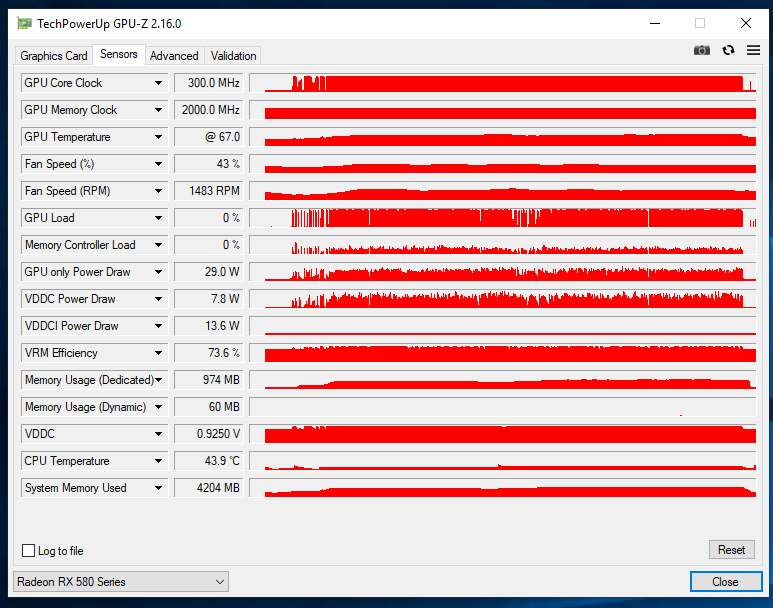This screenshot has height=608, width=773.
Task: Click the VRM Efficiency history graph
Action: click(503, 353)
